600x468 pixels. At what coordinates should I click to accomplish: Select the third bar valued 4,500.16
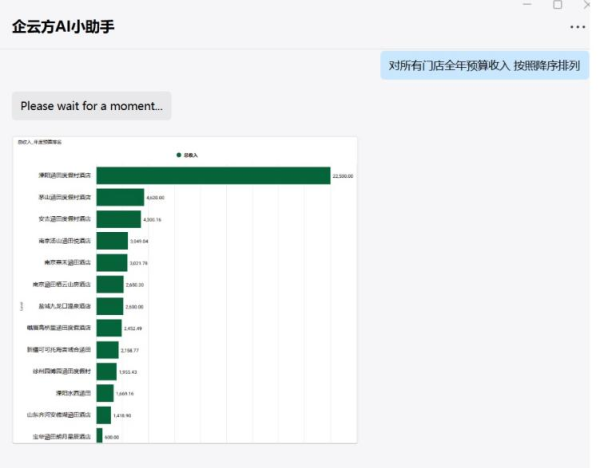click(x=118, y=219)
